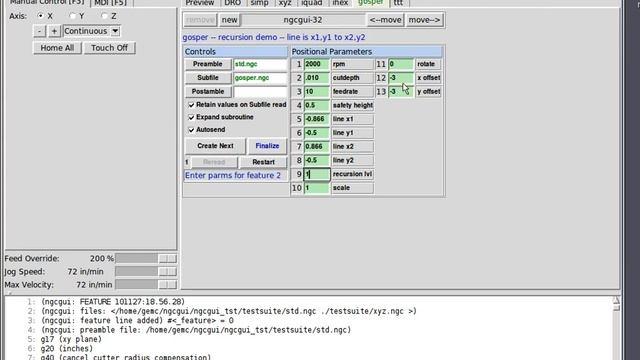The image size is (640, 360).
Task: Click g-code line 'g17 (xy plane)'
Action: coord(71,339)
